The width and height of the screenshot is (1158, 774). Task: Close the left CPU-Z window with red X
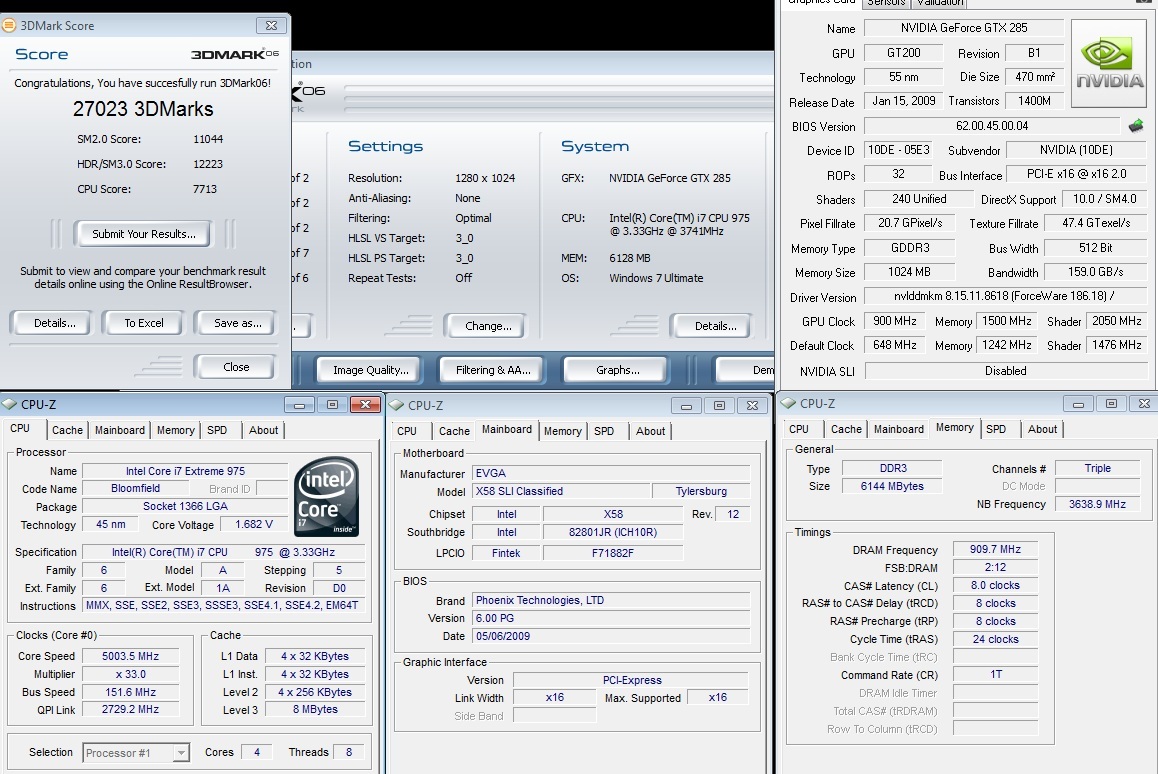pos(365,405)
